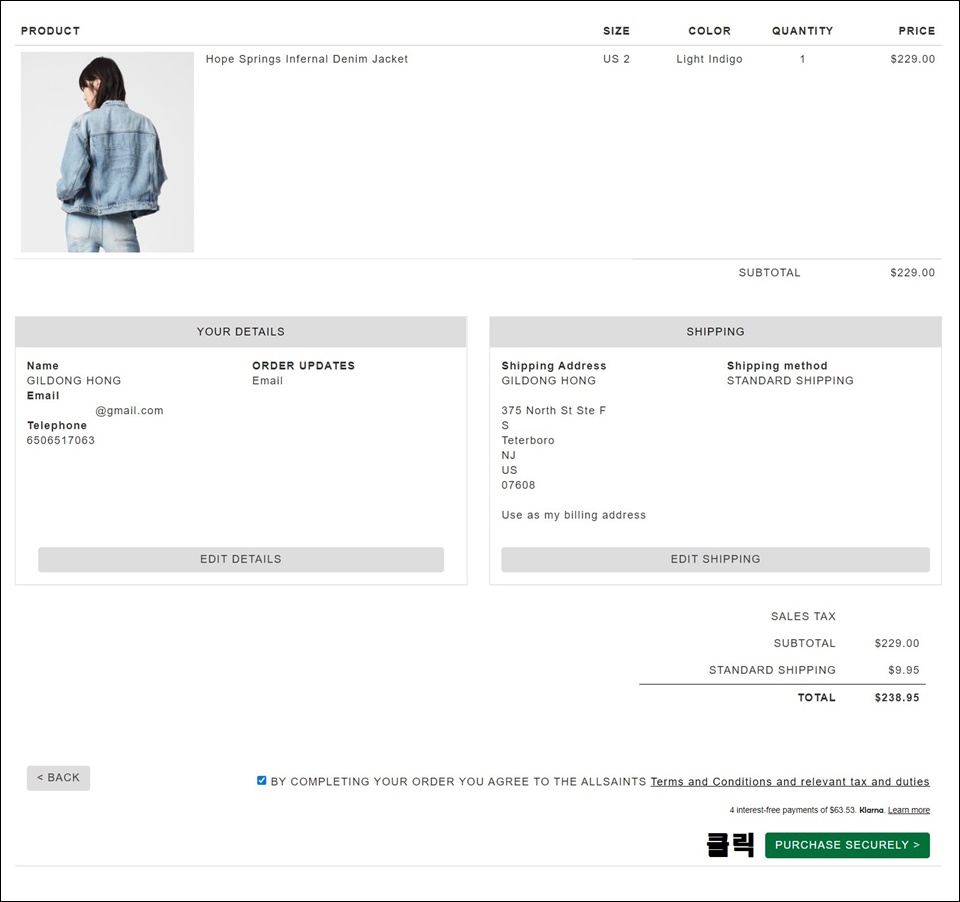Select product name Hope Springs Infernal Denim Jacket
The height and width of the screenshot is (902, 960).
pos(307,59)
